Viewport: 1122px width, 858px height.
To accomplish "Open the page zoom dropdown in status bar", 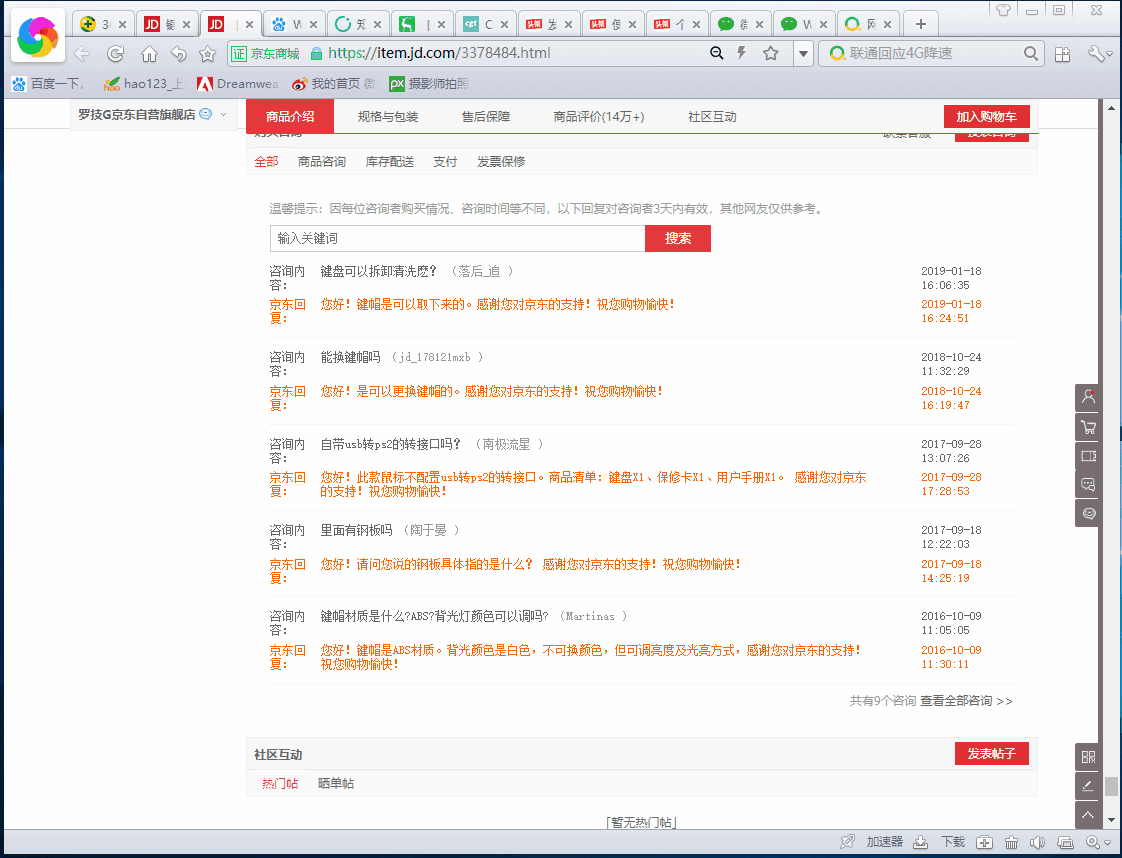I will (x=1098, y=842).
